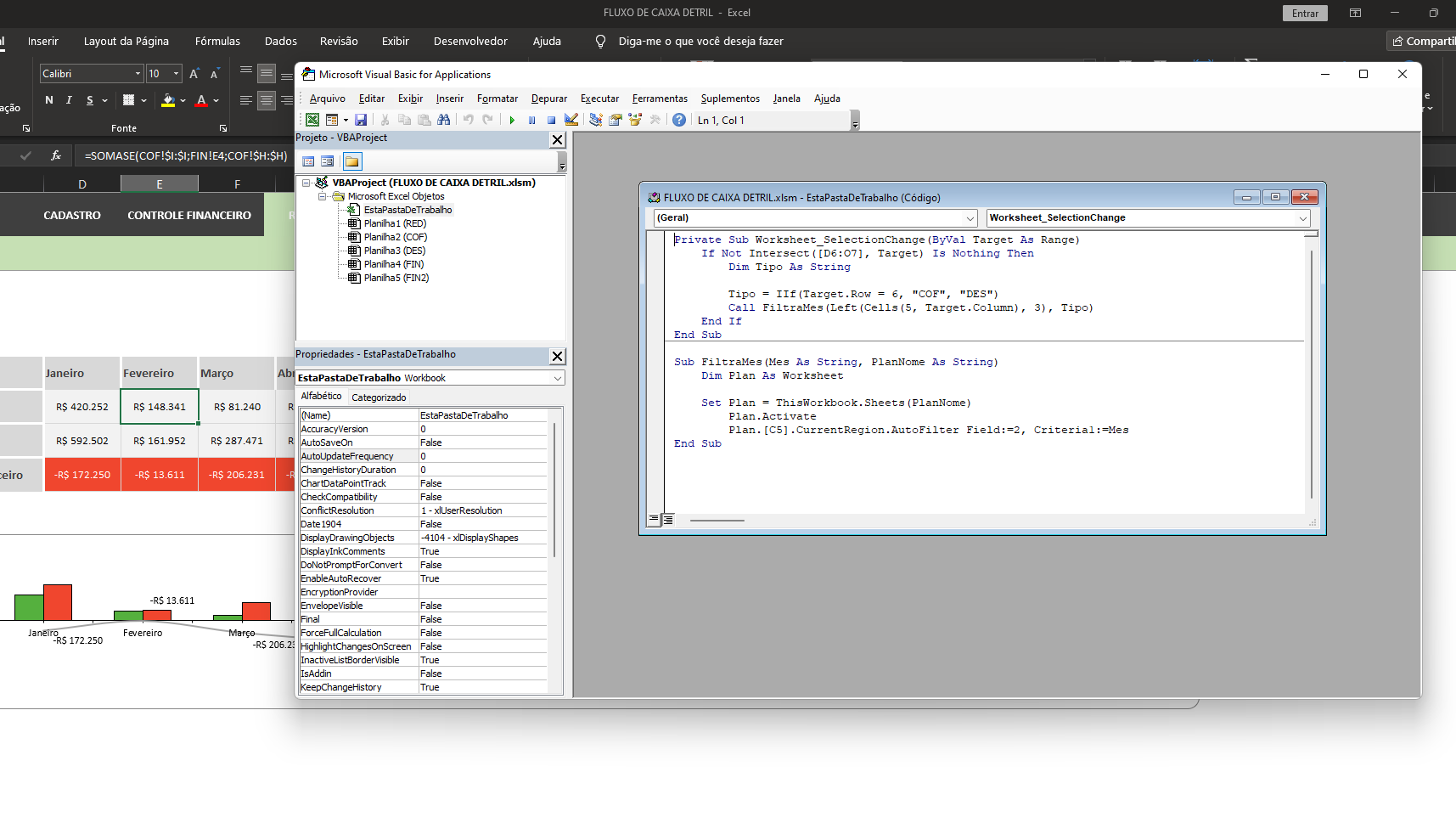Screen dimensions: 1456x823
Task: Apply red font color in Excel ribbon
Action: click(201, 100)
